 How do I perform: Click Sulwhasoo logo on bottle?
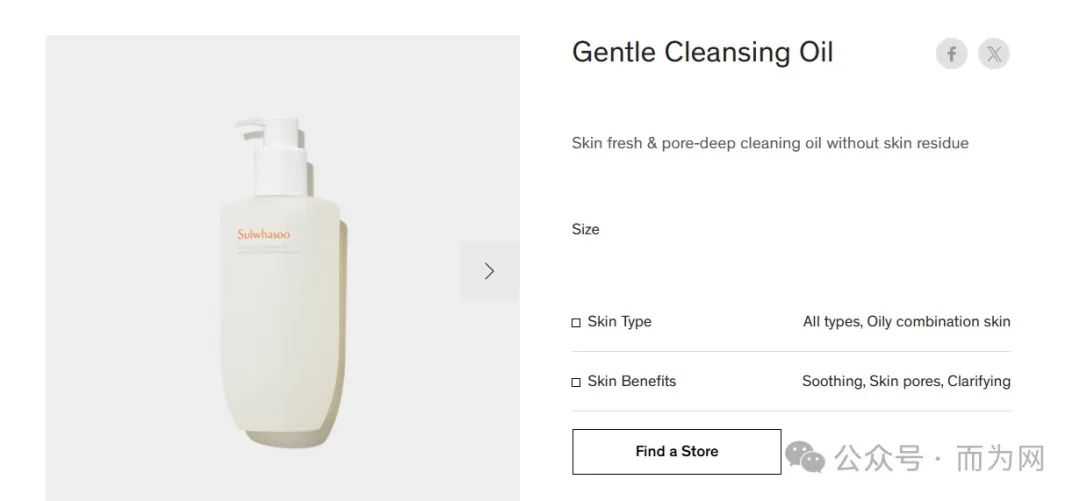(264, 234)
